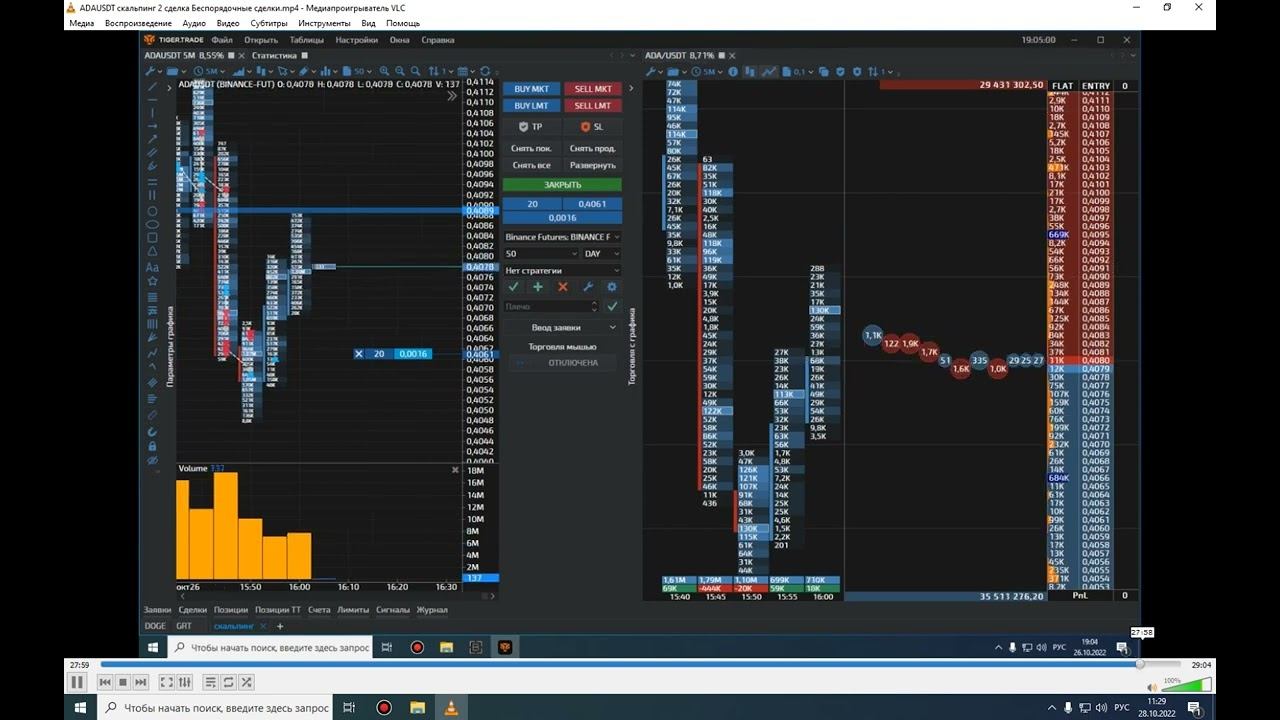Expand the Ввод заявки section
This screenshot has height=720, width=1280.
pos(562,327)
